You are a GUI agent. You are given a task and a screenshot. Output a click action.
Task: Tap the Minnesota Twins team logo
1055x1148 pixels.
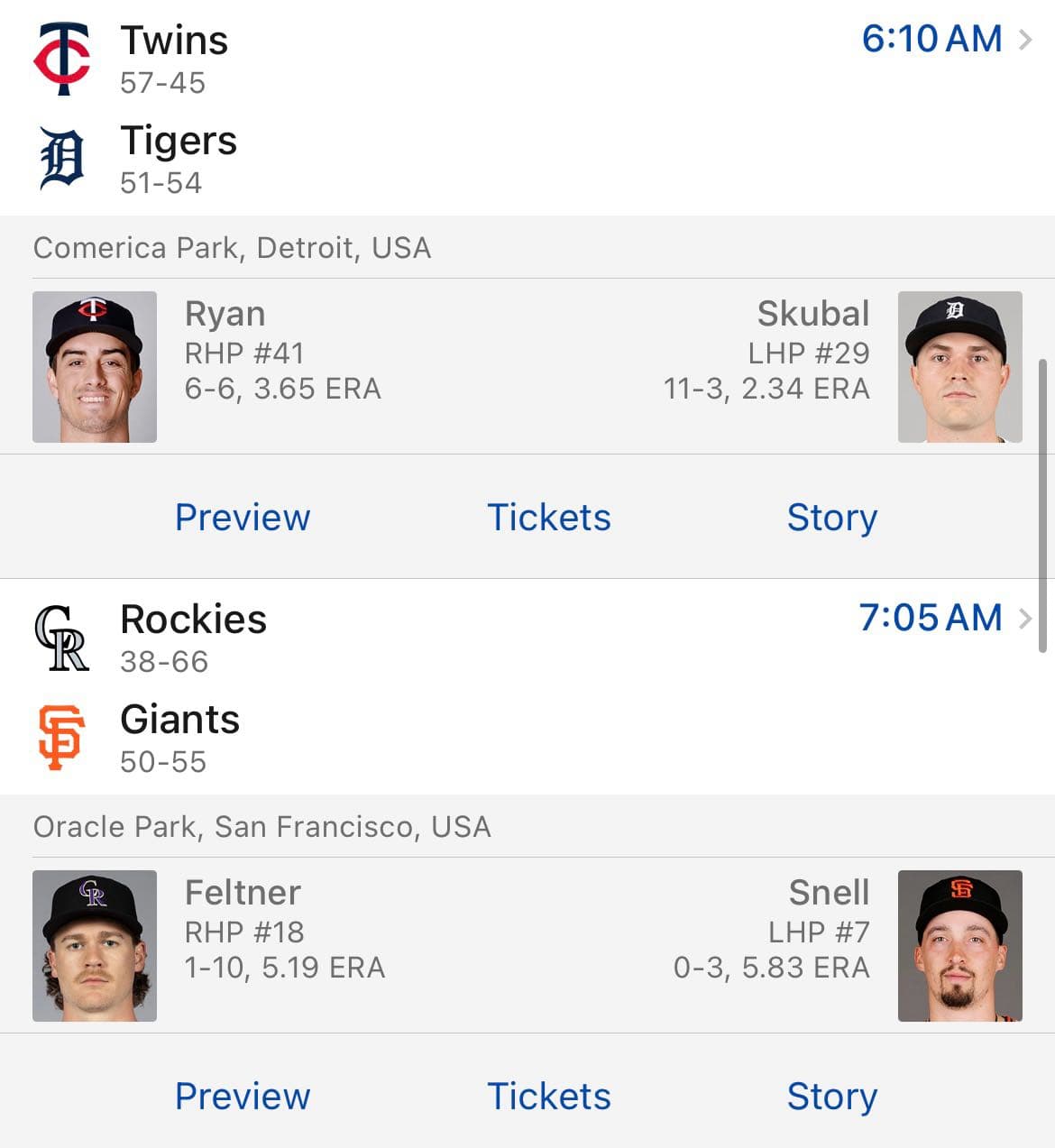pyautogui.click(x=61, y=60)
